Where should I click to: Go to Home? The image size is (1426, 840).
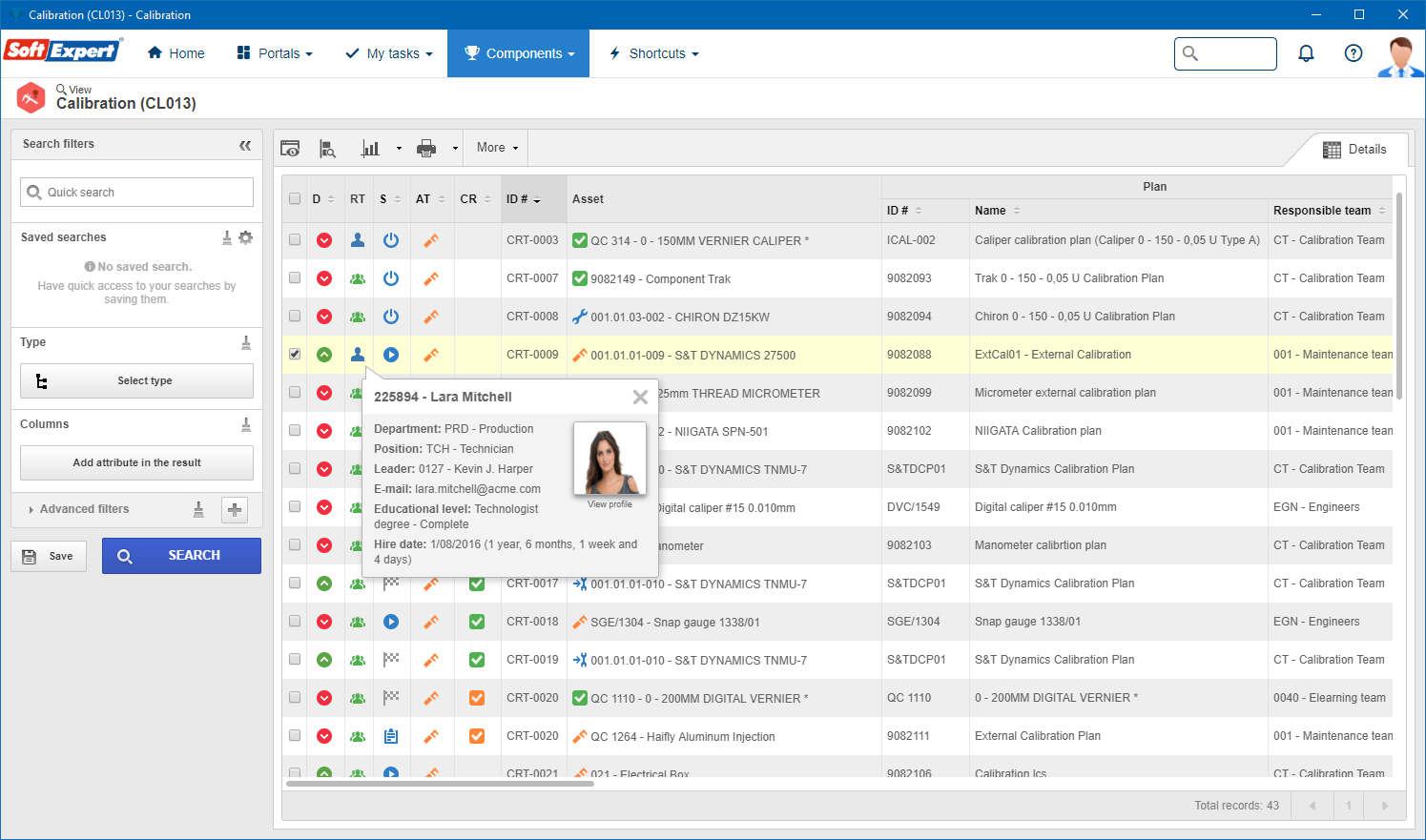176,53
